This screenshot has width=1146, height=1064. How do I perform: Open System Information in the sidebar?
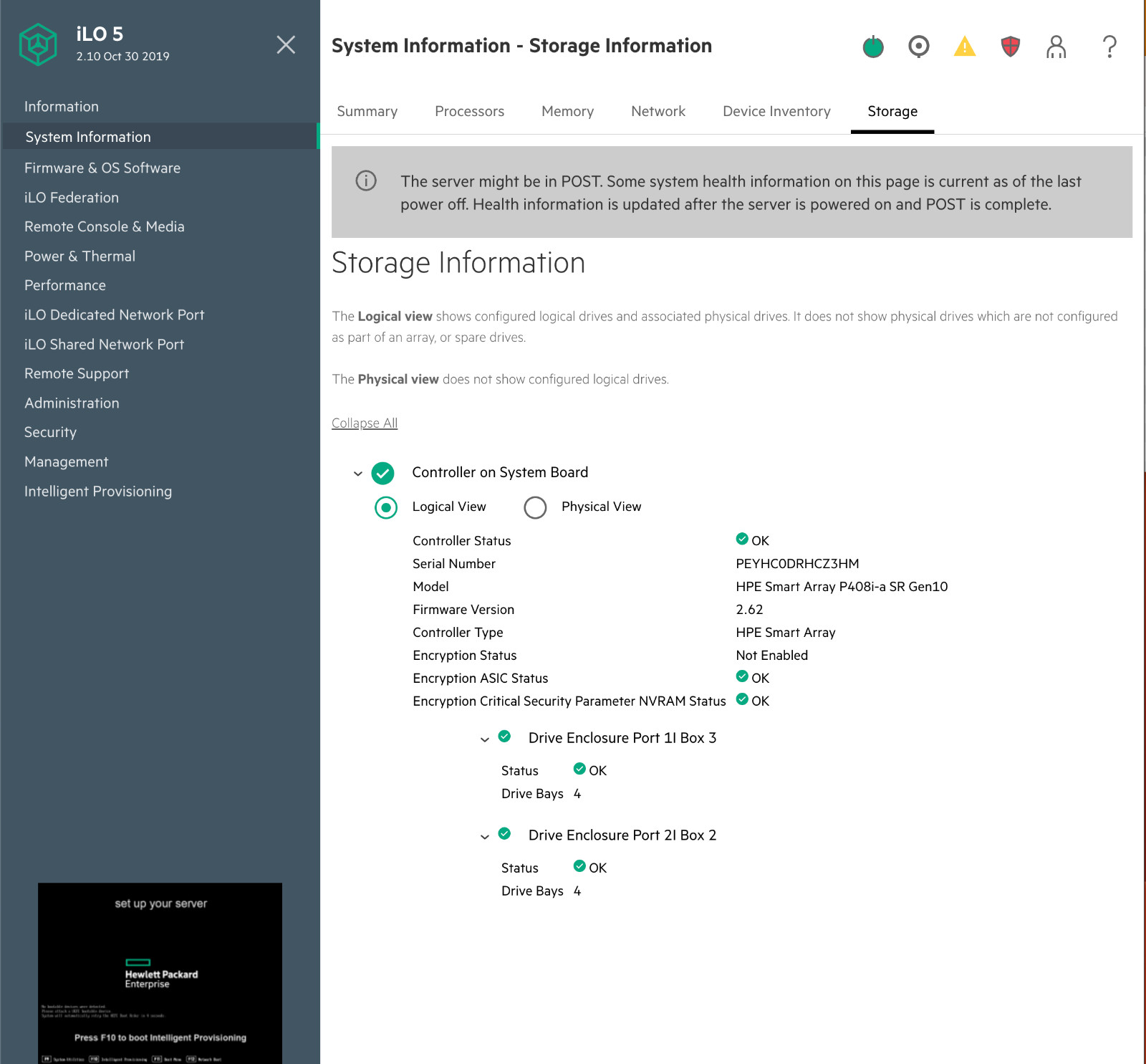[160, 137]
